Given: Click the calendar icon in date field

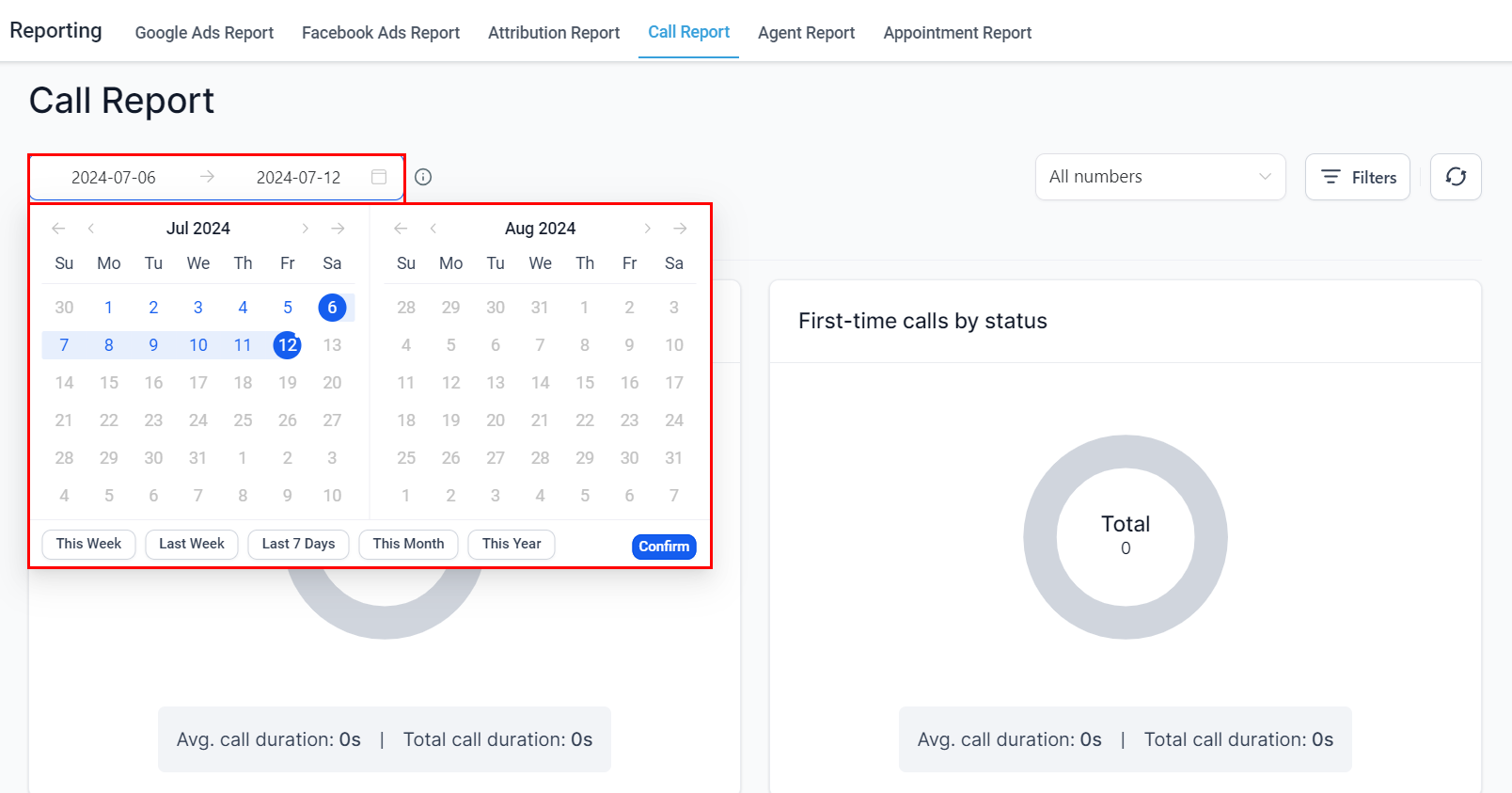Looking at the screenshot, I should (x=379, y=177).
